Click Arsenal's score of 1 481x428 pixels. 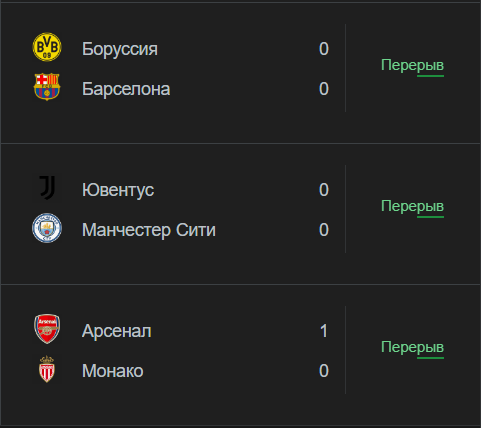(x=324, y=331)
